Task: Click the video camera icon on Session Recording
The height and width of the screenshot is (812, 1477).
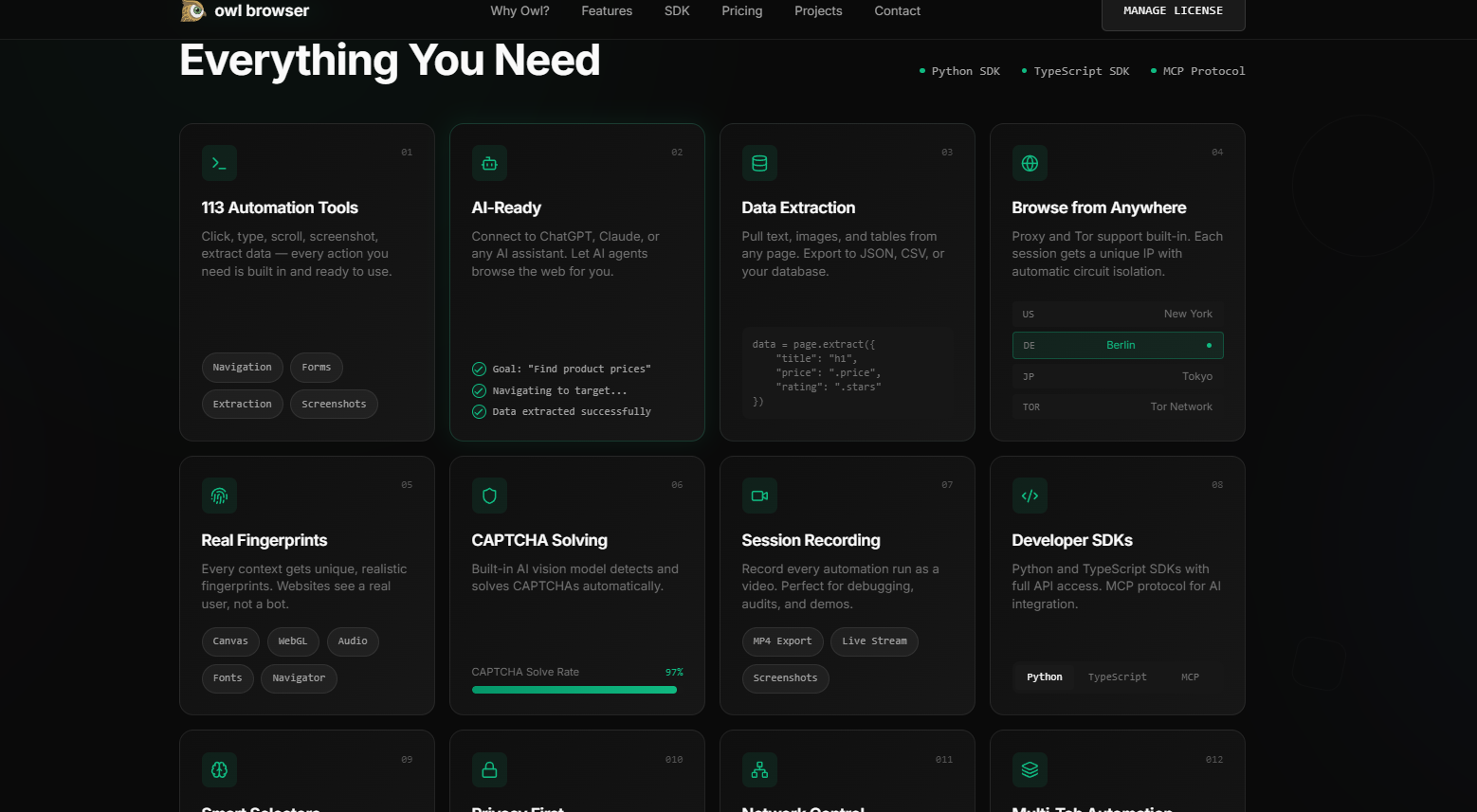Action: pos(759,496)
